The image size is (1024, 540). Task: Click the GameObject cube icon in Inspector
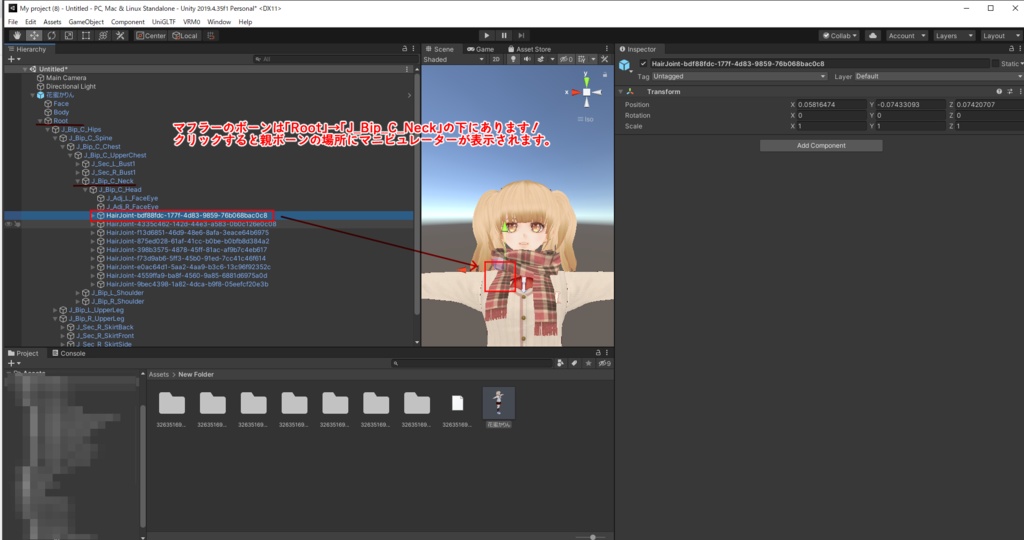(x=624, y=65)
